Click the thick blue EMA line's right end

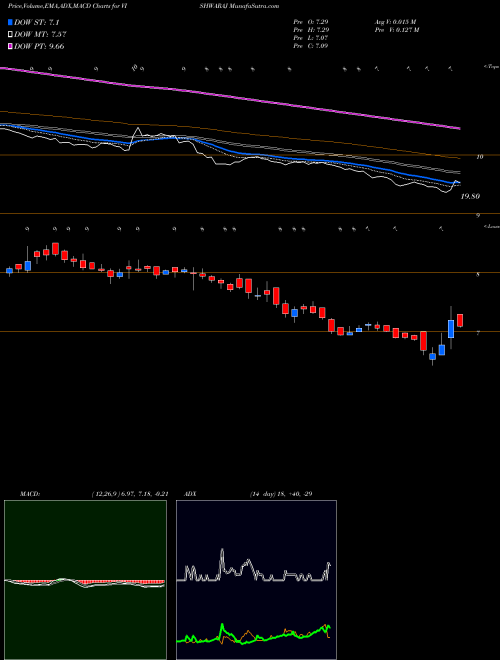[458, 182]
